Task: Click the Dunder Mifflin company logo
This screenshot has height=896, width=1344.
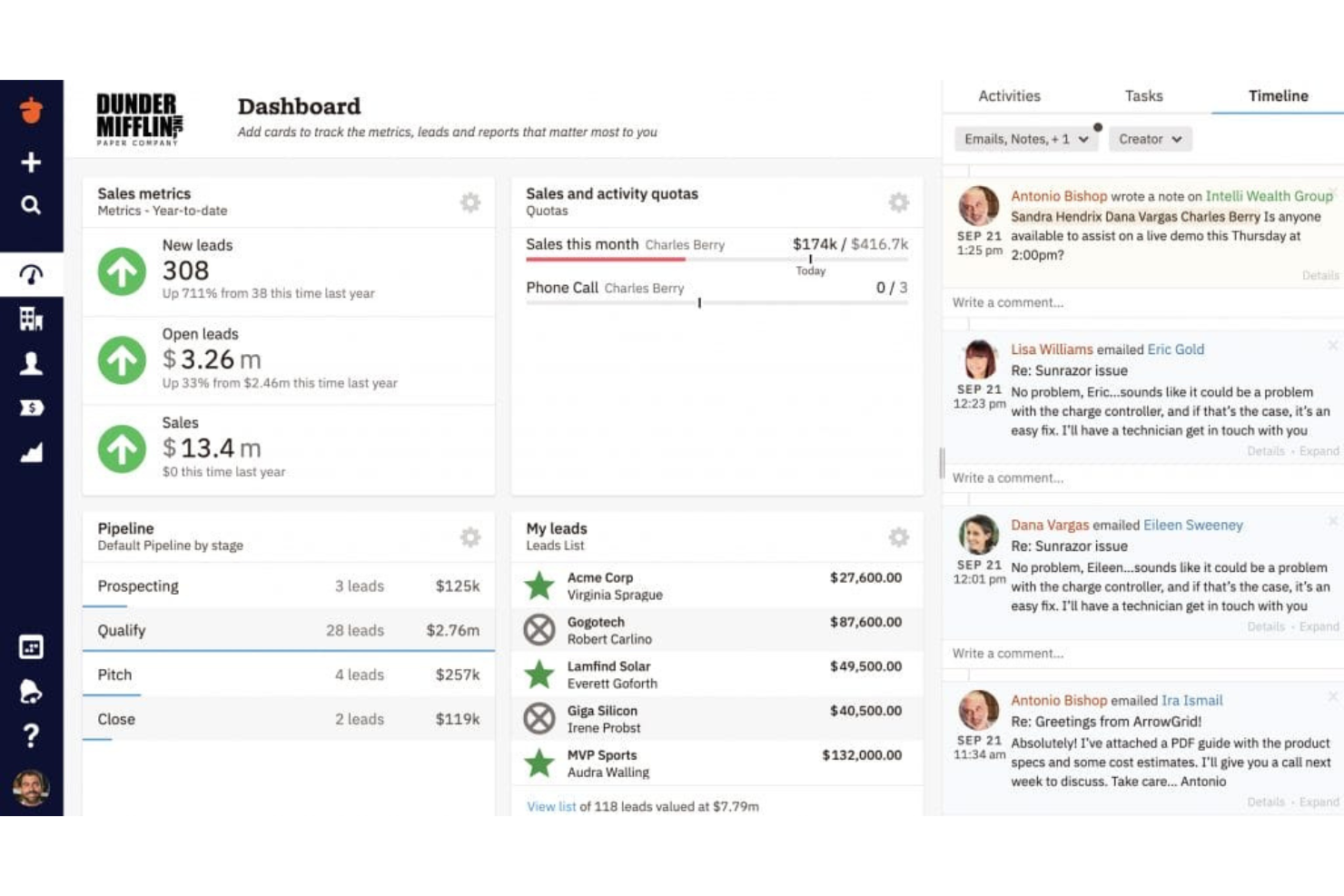Action: coord(140,119)
